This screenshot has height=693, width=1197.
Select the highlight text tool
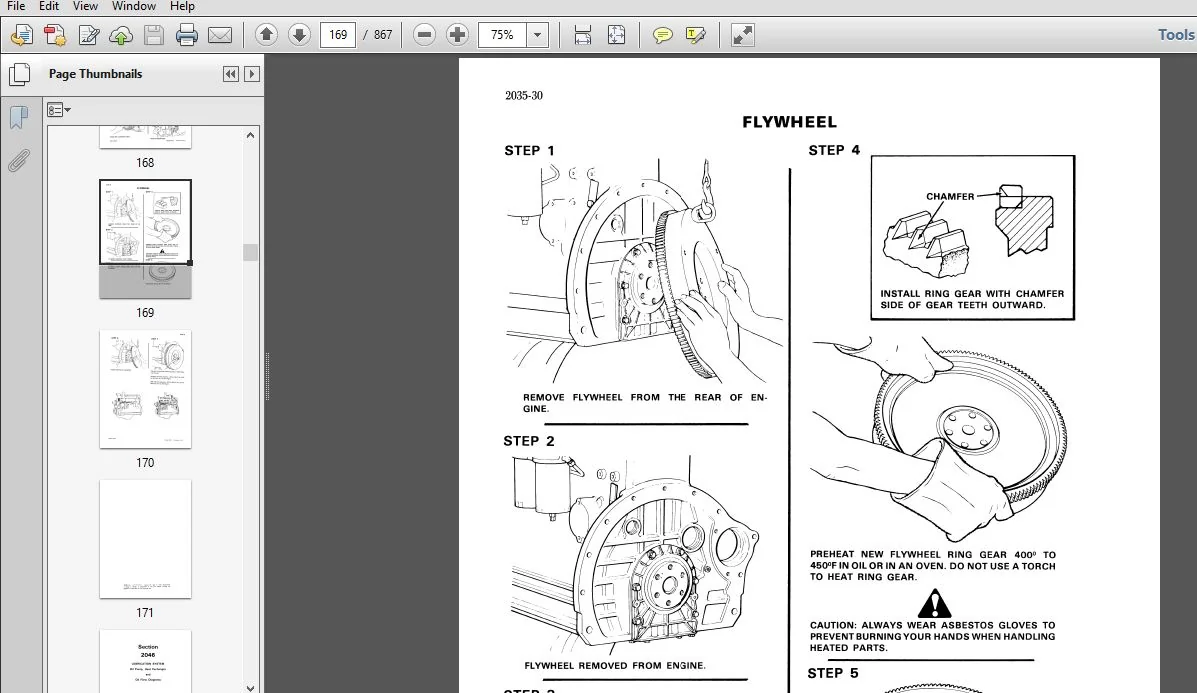tap(695, 35)
